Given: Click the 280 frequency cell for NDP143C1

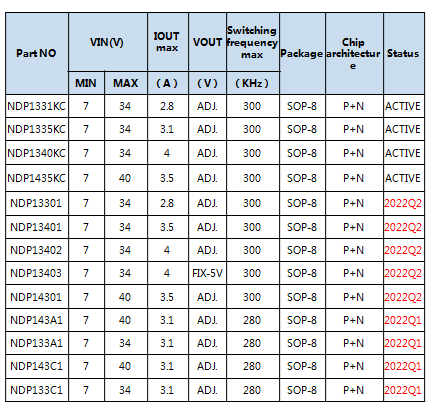Looking at the screenshot, I should [x=252, y=366].
